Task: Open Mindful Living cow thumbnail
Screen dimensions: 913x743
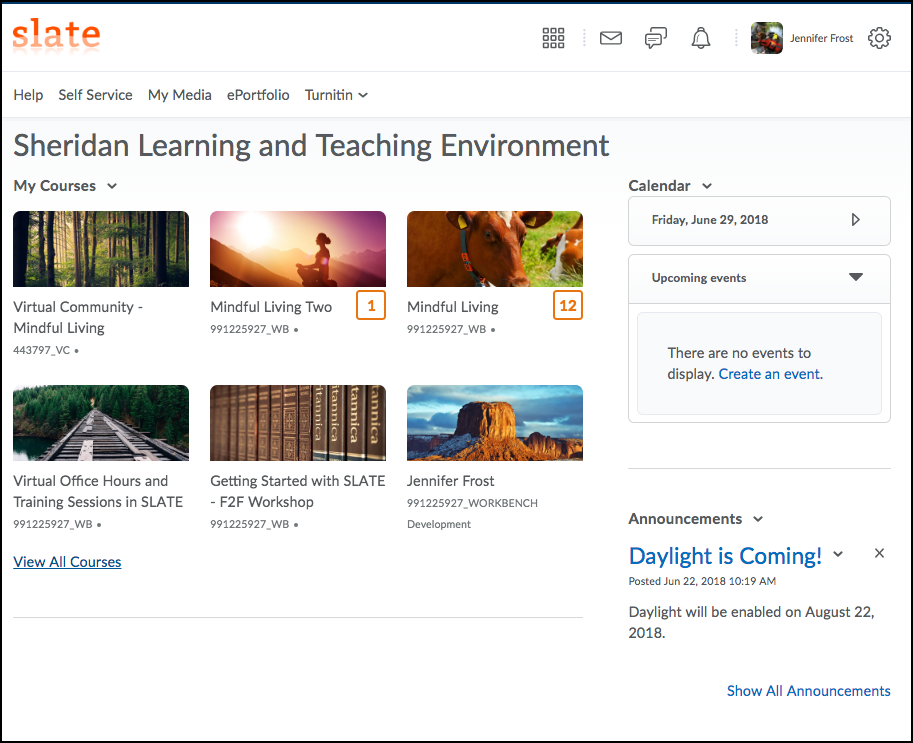Action: (x=494, y=249)
